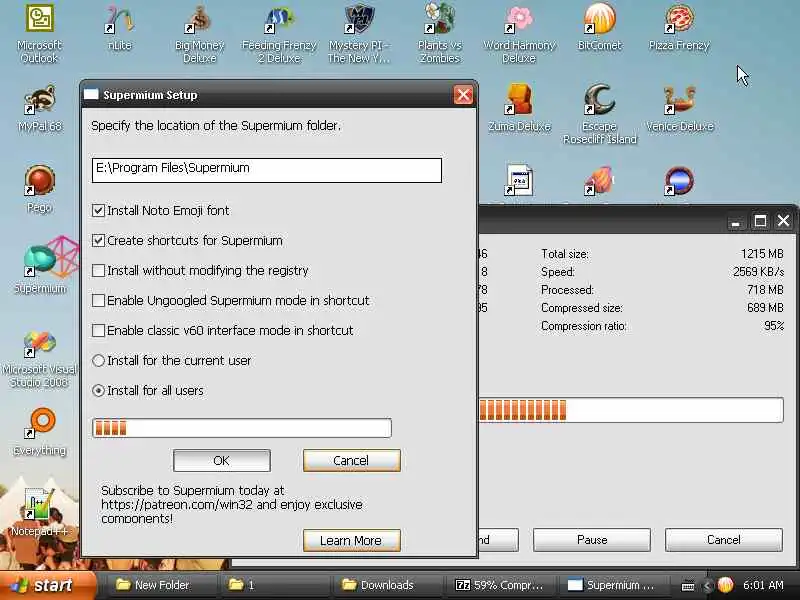Open Word Harmony Deluxe shortcut
800x600 pixels.
pos(519,33)
